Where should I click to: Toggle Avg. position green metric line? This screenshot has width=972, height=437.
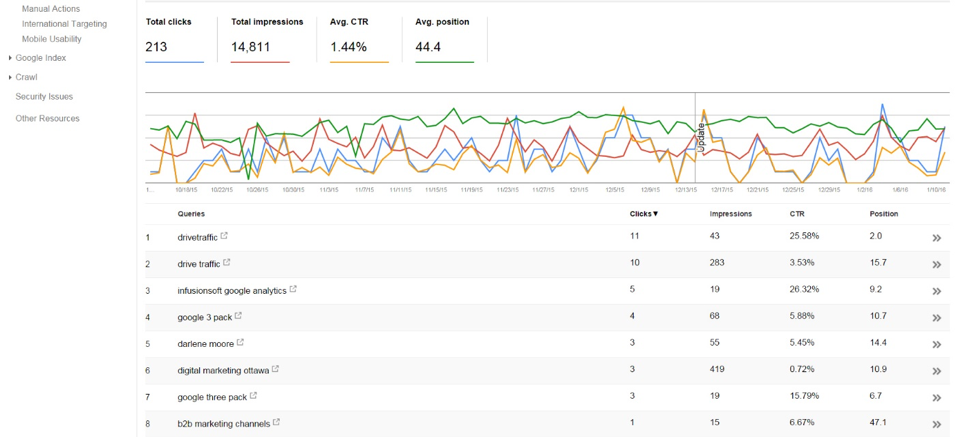[444, 39]
